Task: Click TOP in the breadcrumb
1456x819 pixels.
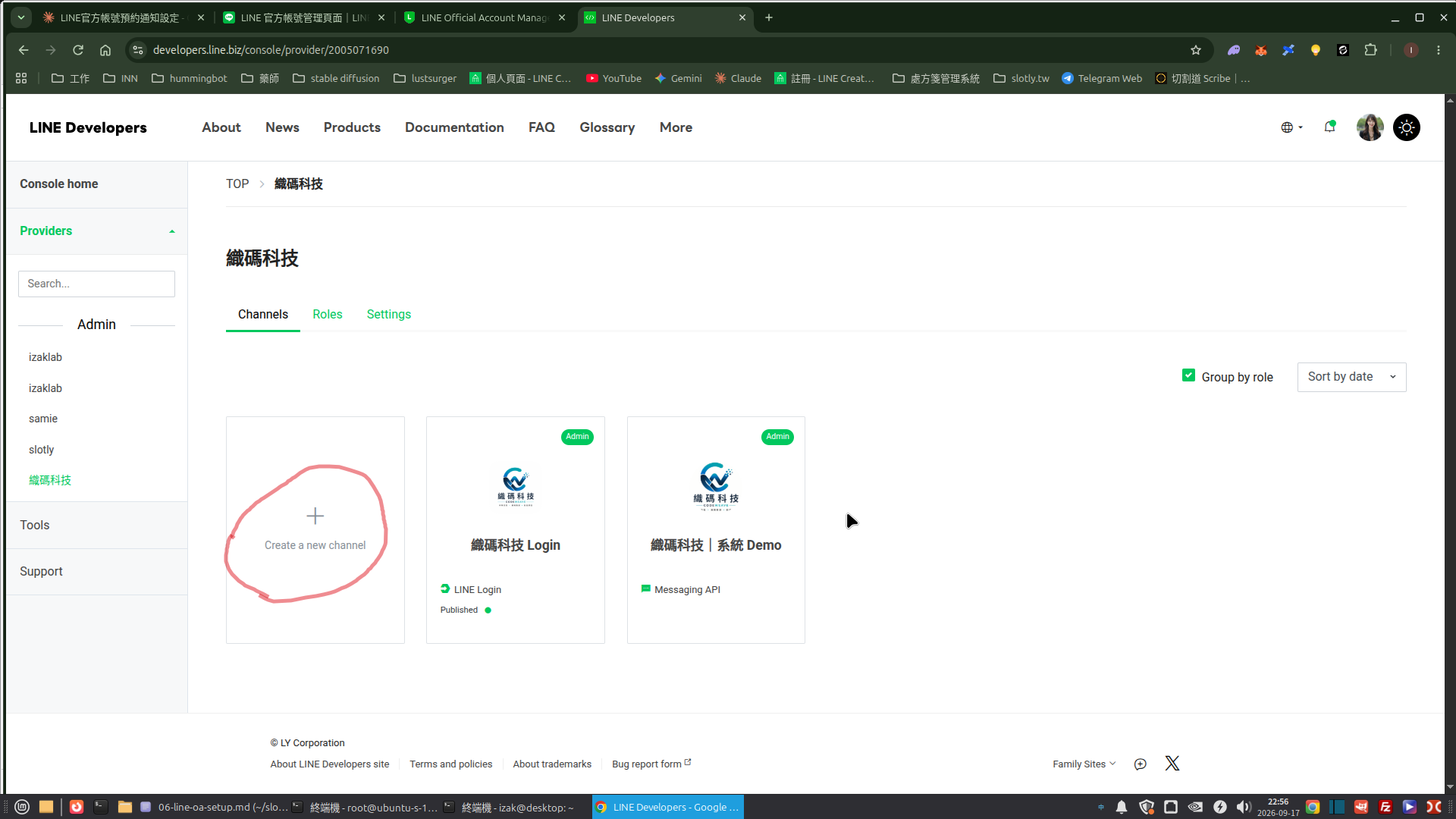Action: tap(237, 184)
